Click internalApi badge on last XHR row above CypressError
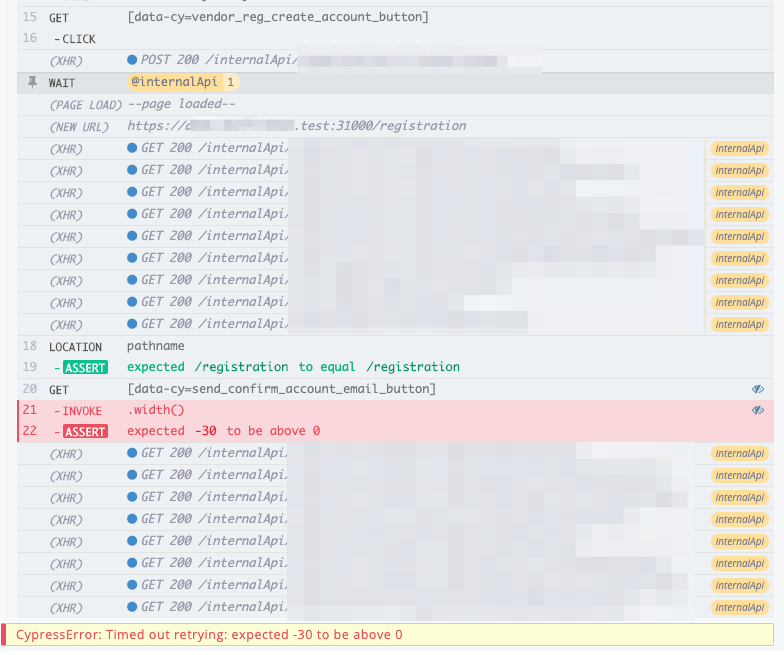Viewport: 784px width, 655px height. point(740,608)
